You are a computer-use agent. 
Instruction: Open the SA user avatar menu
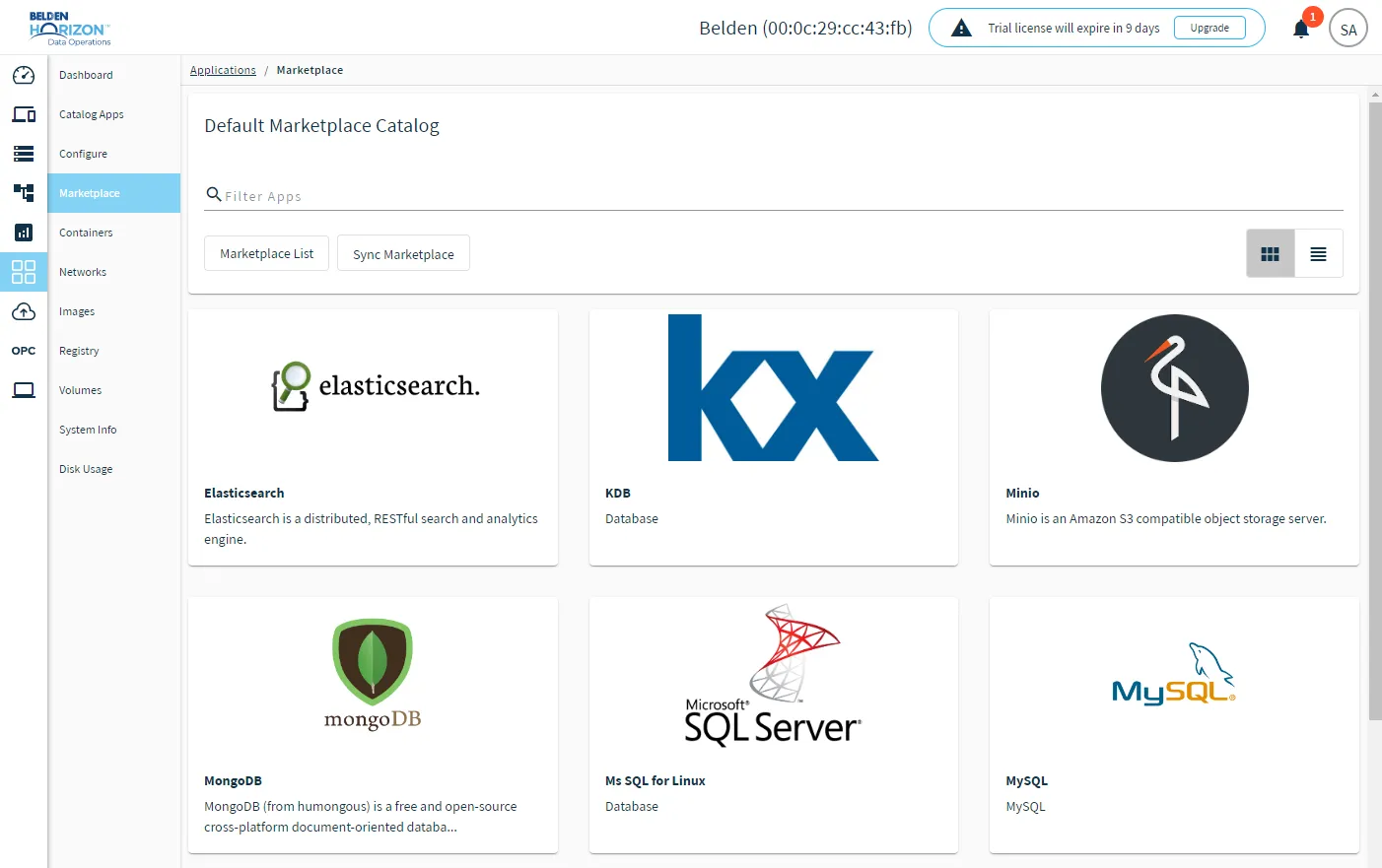[1348, 29]
